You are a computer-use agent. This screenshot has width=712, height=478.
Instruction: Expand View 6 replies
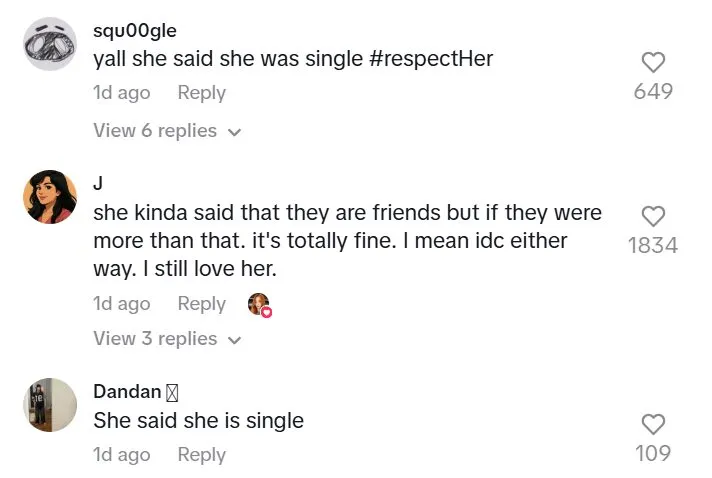click(x=167, y=131)
